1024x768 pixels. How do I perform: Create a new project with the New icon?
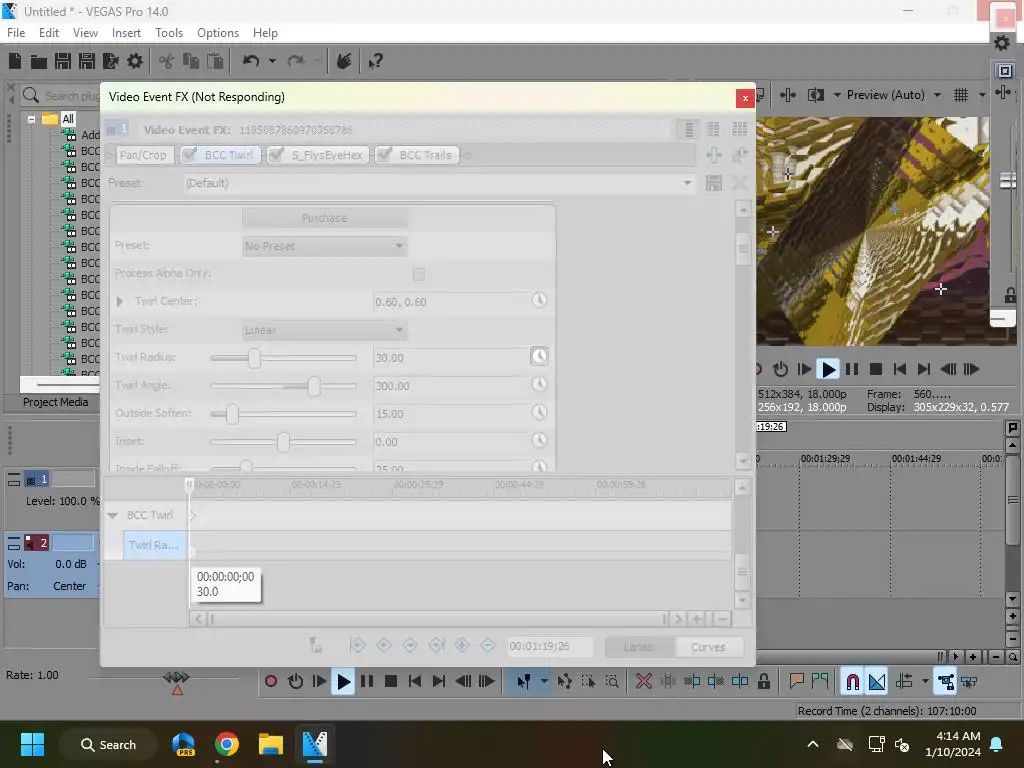pyautogui.click(x=15, y=61)
